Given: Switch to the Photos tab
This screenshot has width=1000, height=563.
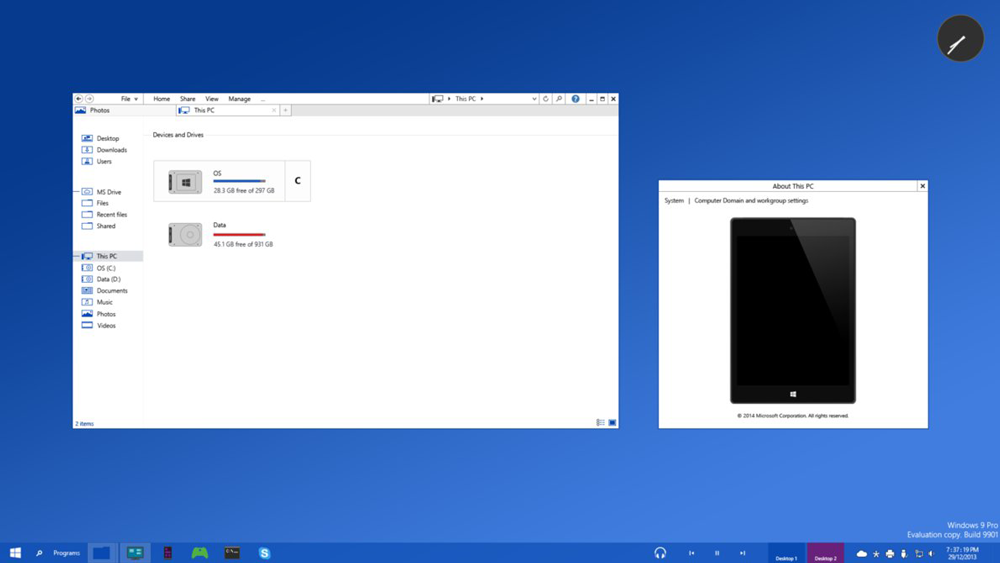Looking at the screenshot, I should (x=124, y=110).
